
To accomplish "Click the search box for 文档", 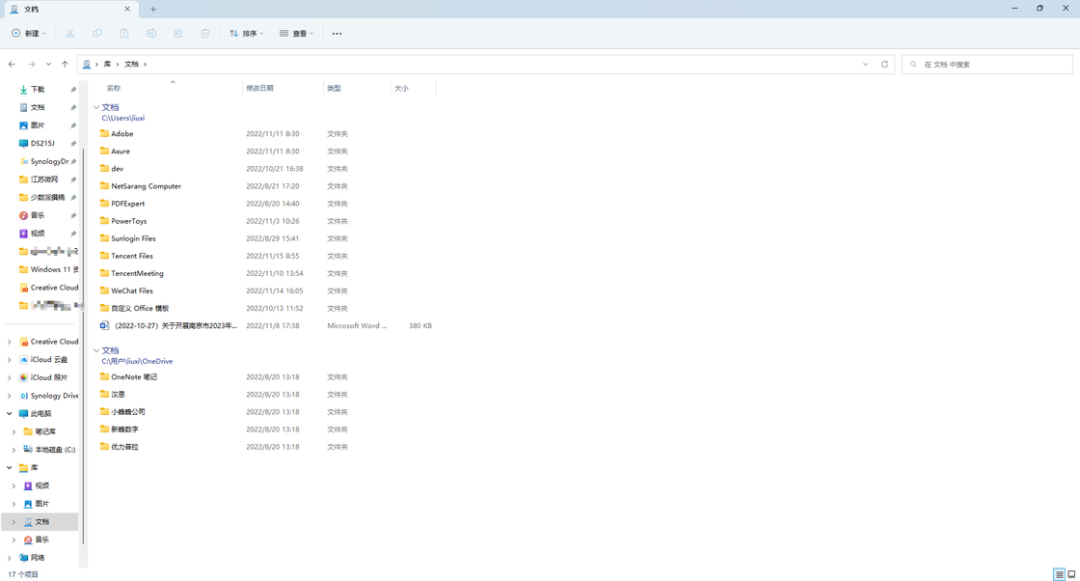I will point(990,64).
